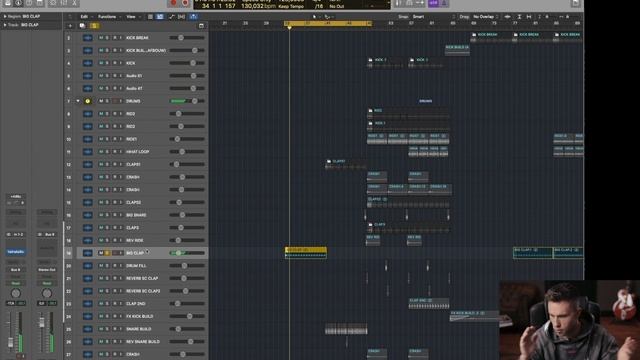Select the KICK BUILD region in the arrangement

point(457,50)
